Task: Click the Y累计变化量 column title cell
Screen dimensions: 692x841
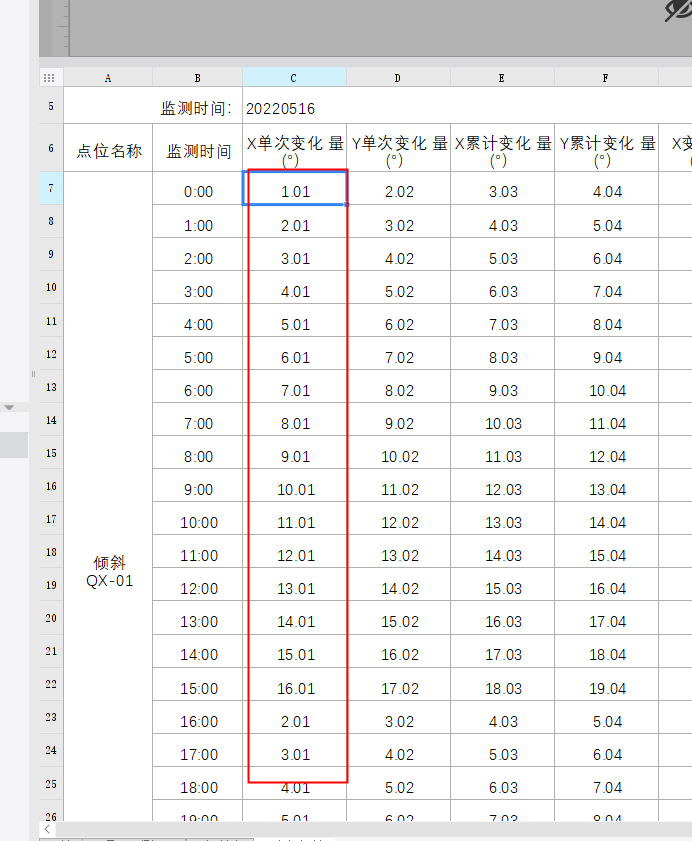Action: pyautogui.click(x=606, y=150)
